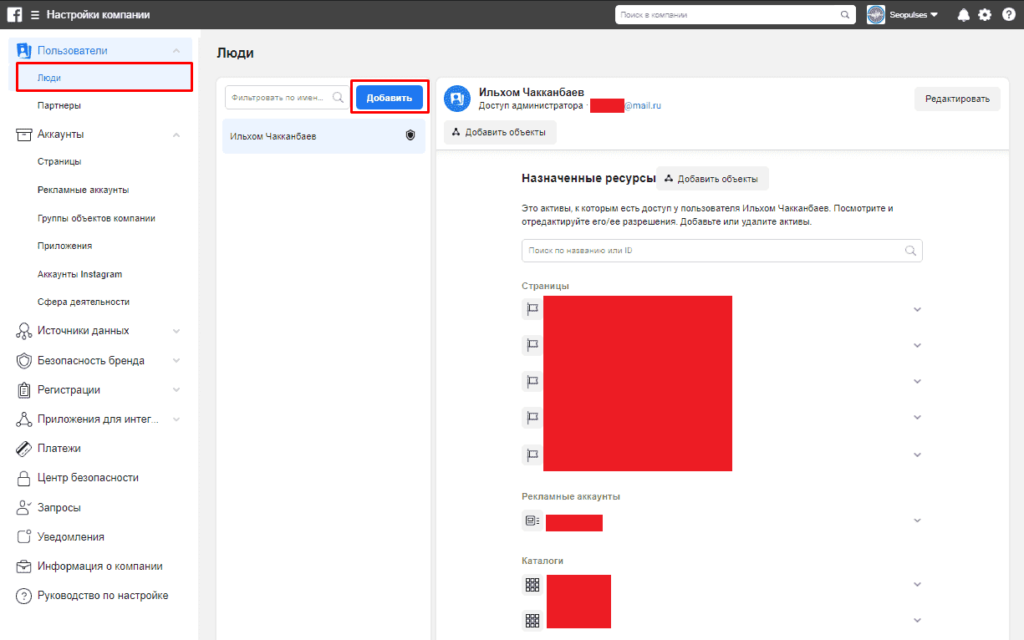This screenshot has height=640, width=1024.
Task: Click the blue Добавить button
Action: [x=389, y=97]
